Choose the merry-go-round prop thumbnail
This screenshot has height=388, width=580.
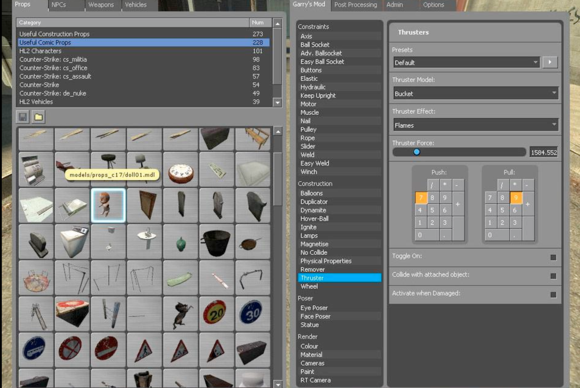point(36,278)
